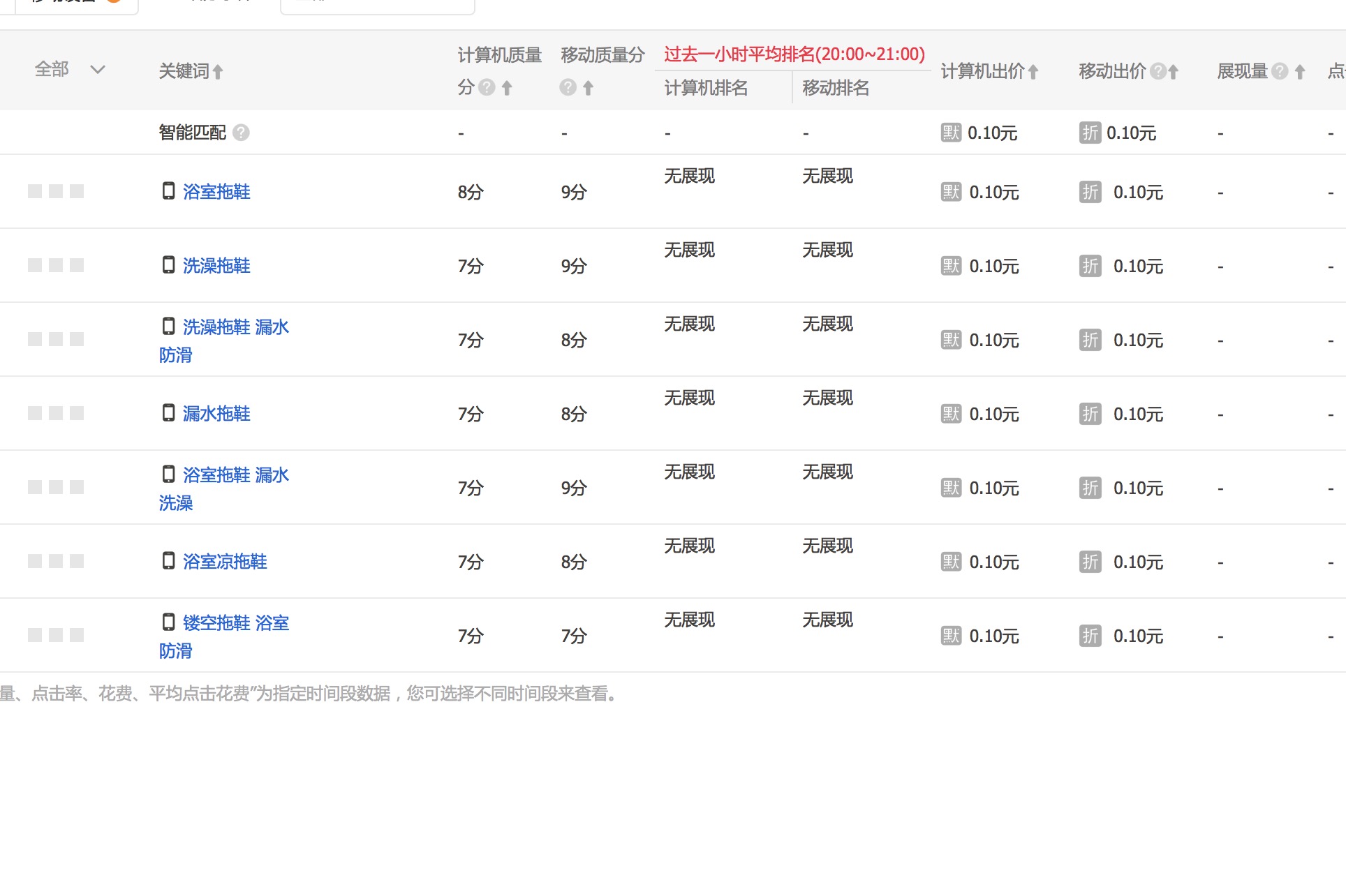
Task: Click the help icon beside 移动出价 header
Action: [x=1159, y=70]
